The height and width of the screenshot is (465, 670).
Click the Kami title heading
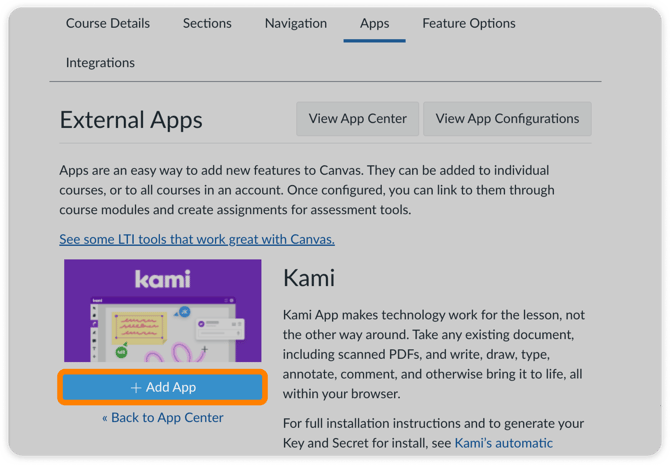click(309, 278)
